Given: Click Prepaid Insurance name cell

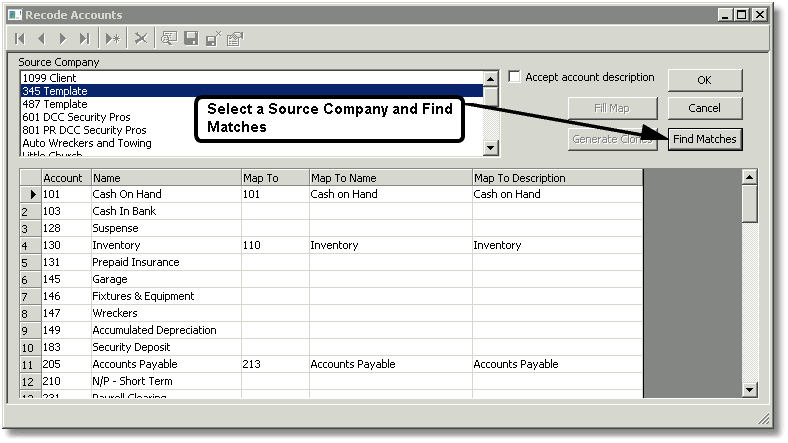Looking at the screenshot, I should click(166, 262).
